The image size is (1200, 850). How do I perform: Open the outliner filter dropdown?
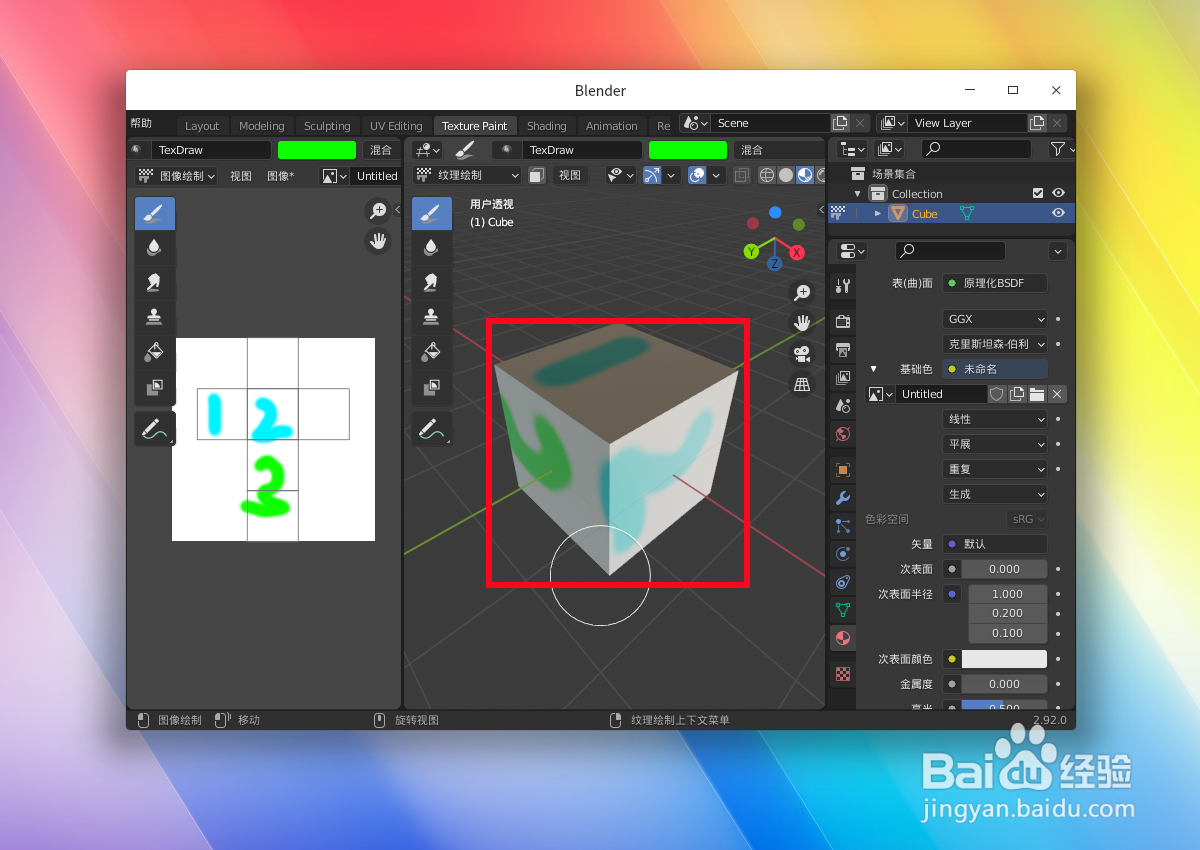tap(1061, 149)
